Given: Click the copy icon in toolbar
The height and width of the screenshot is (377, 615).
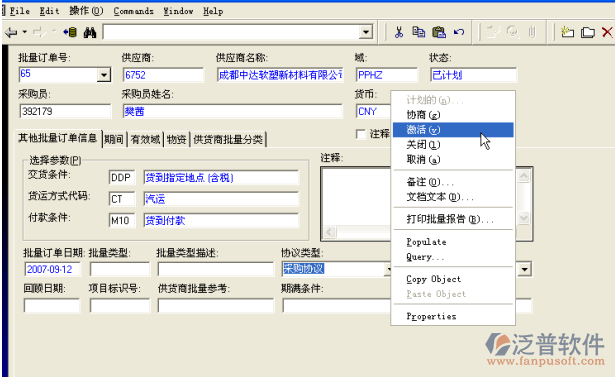Looking at the screenshot, I should pos(418,32).
